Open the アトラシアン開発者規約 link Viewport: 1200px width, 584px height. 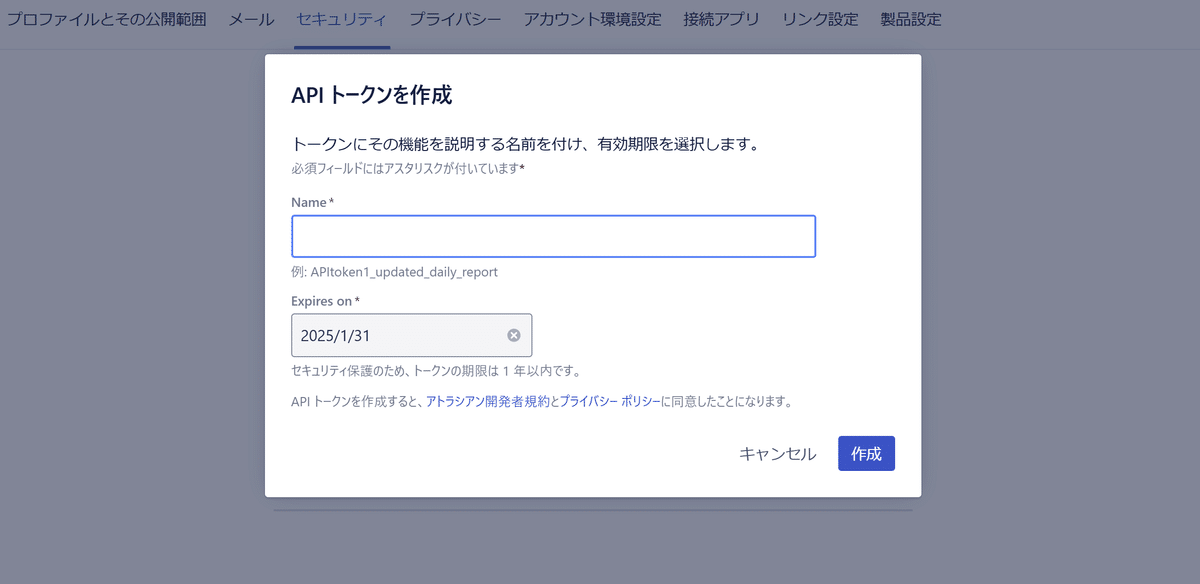click(x=488, y=402)
